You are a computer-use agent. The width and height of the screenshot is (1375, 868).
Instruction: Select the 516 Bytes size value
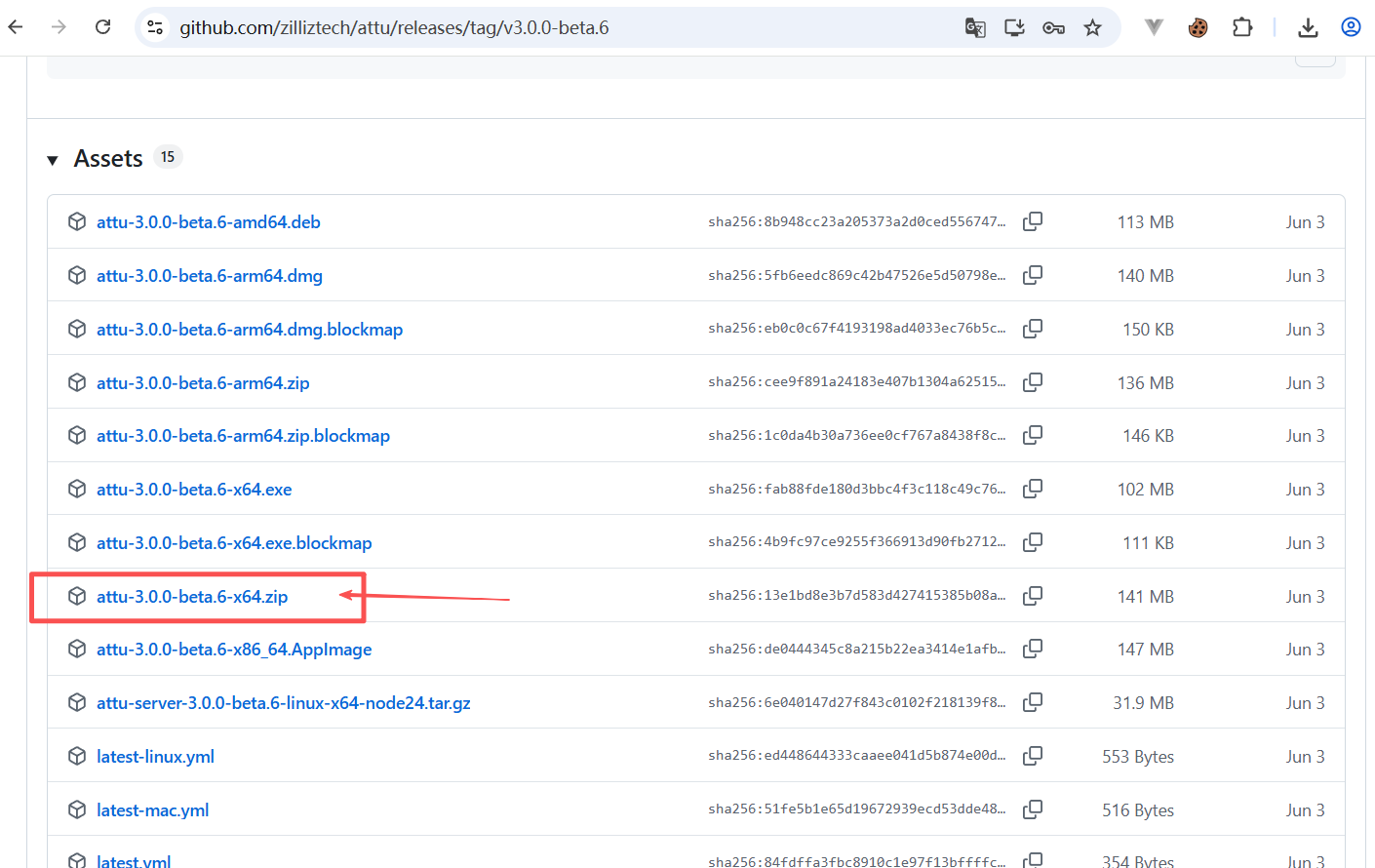point(1138,810)
